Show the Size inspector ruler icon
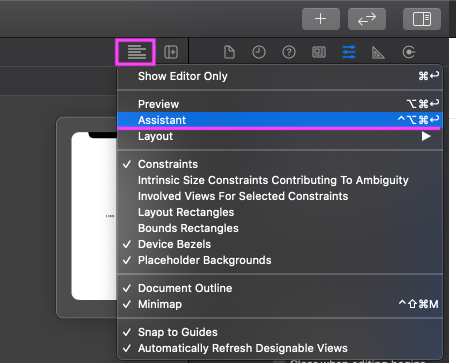The height and width of the screenshot is (363, 456). pos(378,52)
